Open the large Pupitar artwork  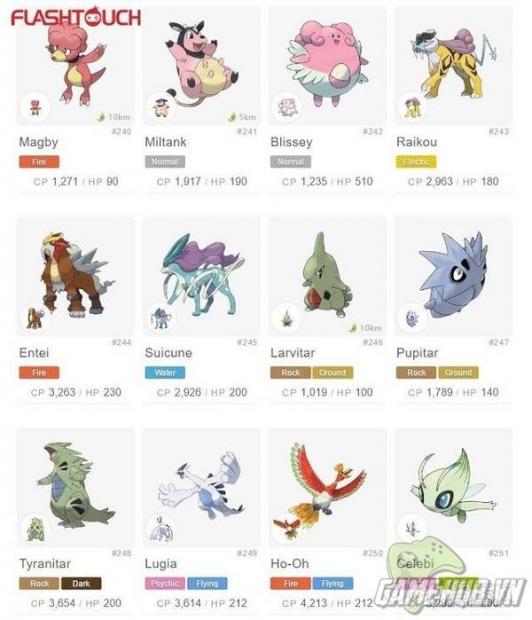[453, 275]
